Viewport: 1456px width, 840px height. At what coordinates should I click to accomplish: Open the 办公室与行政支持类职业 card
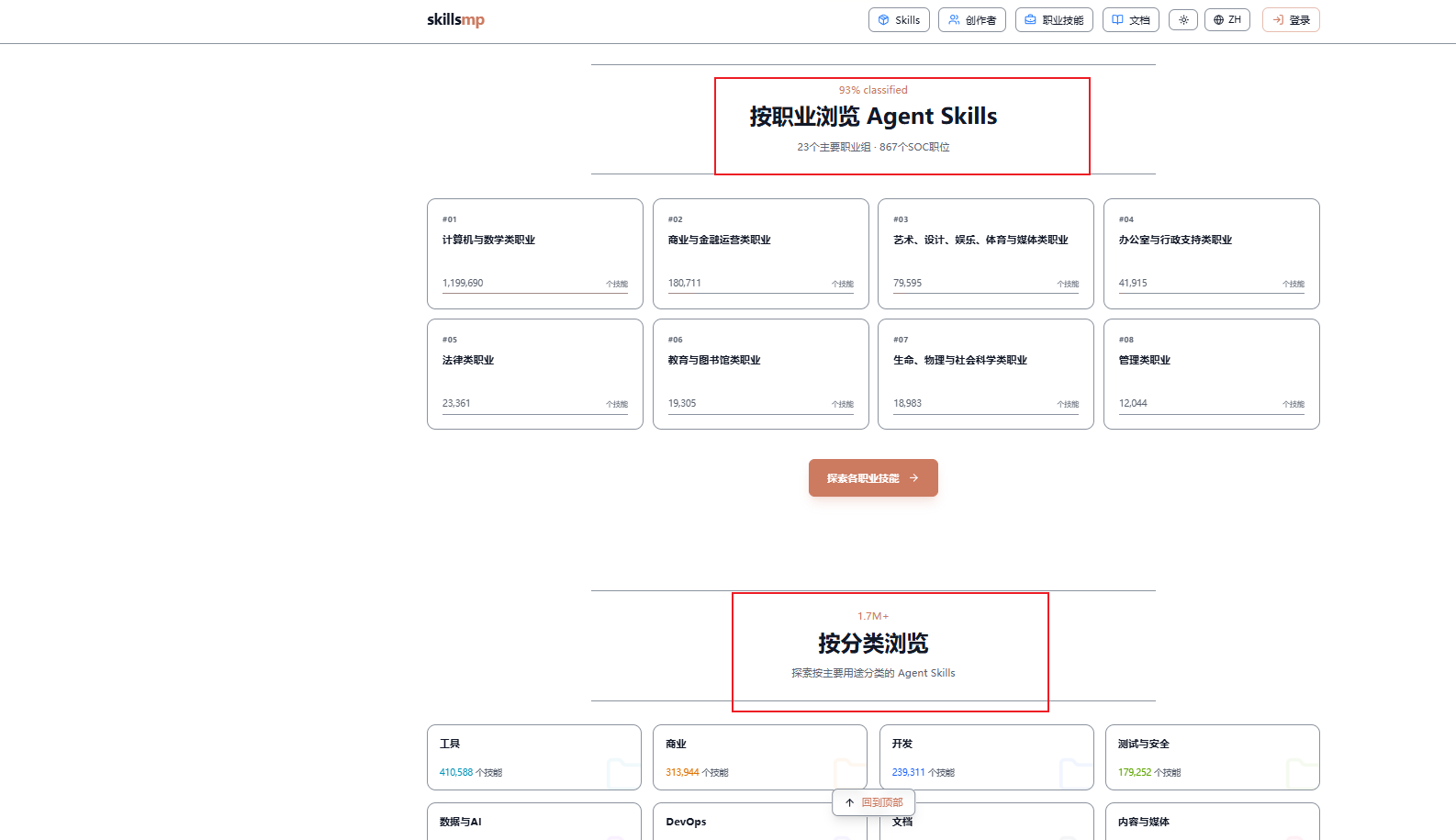pos(1212,253)
